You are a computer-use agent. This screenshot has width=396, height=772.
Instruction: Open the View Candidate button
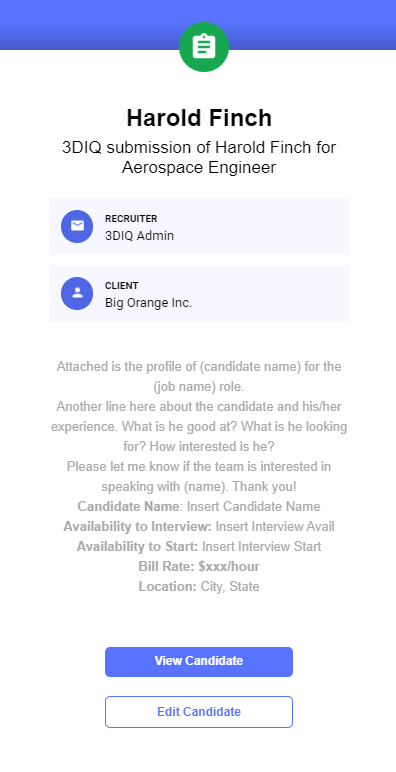coord(199,661)
